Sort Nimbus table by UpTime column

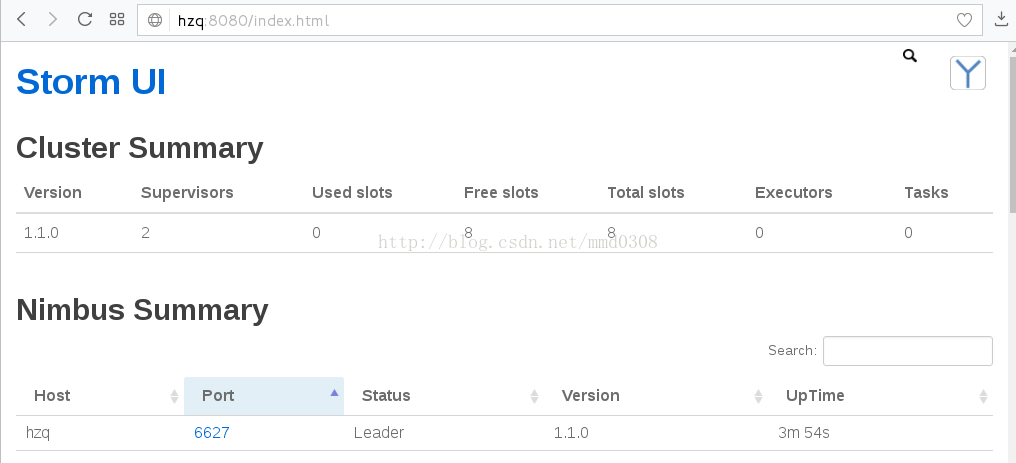[881, 396]
